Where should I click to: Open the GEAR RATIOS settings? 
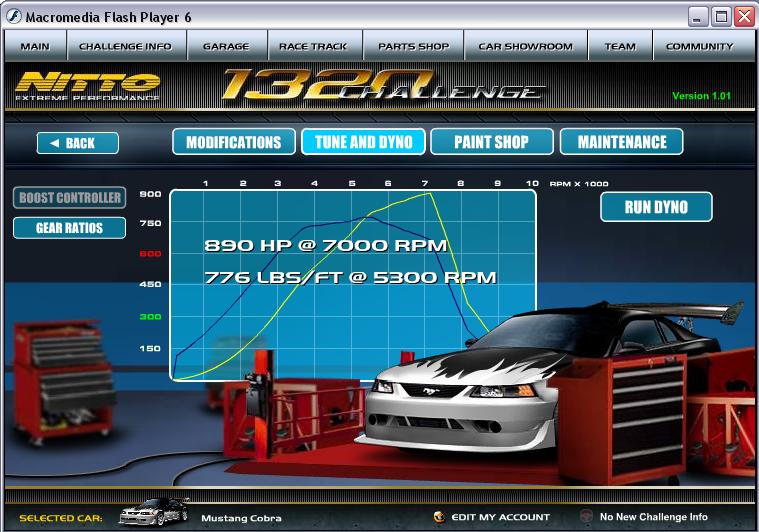pos(70,228)
